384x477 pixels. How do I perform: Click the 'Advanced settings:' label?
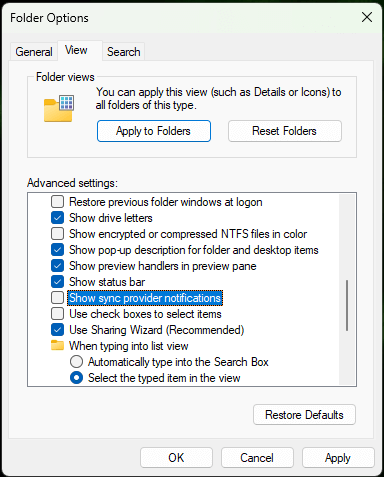point(72,183)
